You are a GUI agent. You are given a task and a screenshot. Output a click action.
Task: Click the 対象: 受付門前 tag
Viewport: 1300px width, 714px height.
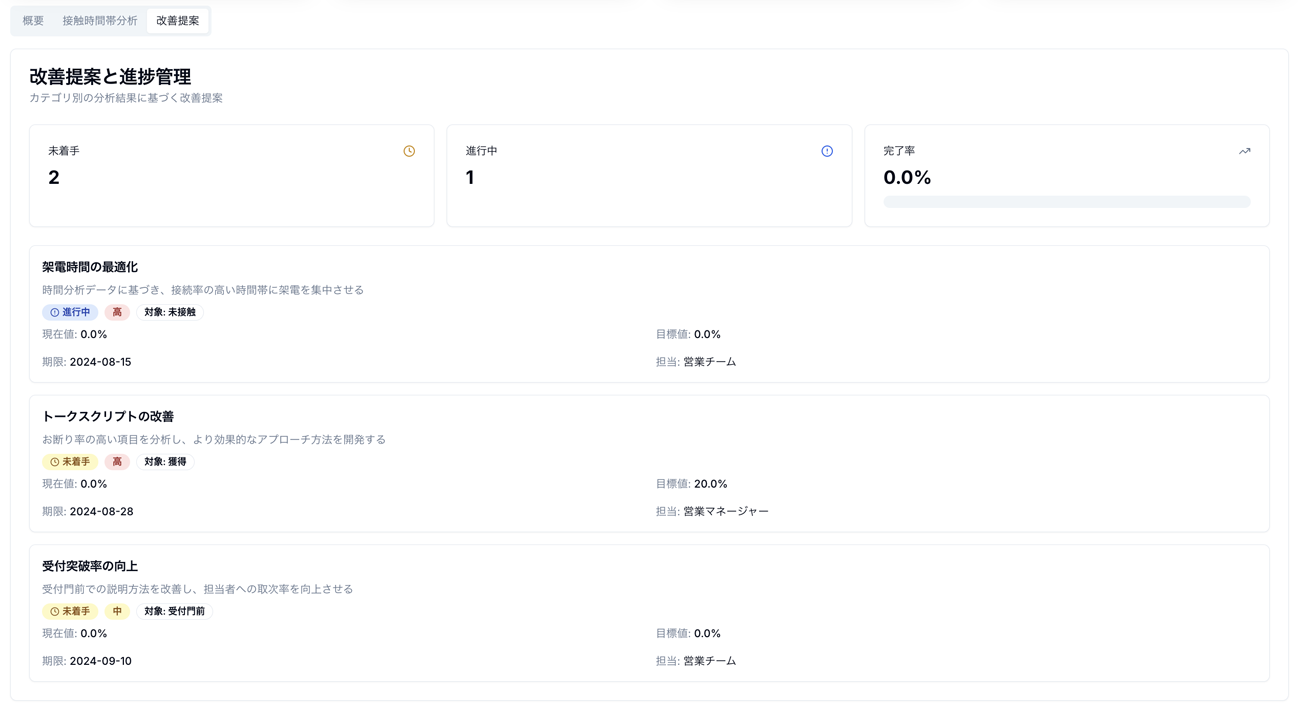(175, 611)
